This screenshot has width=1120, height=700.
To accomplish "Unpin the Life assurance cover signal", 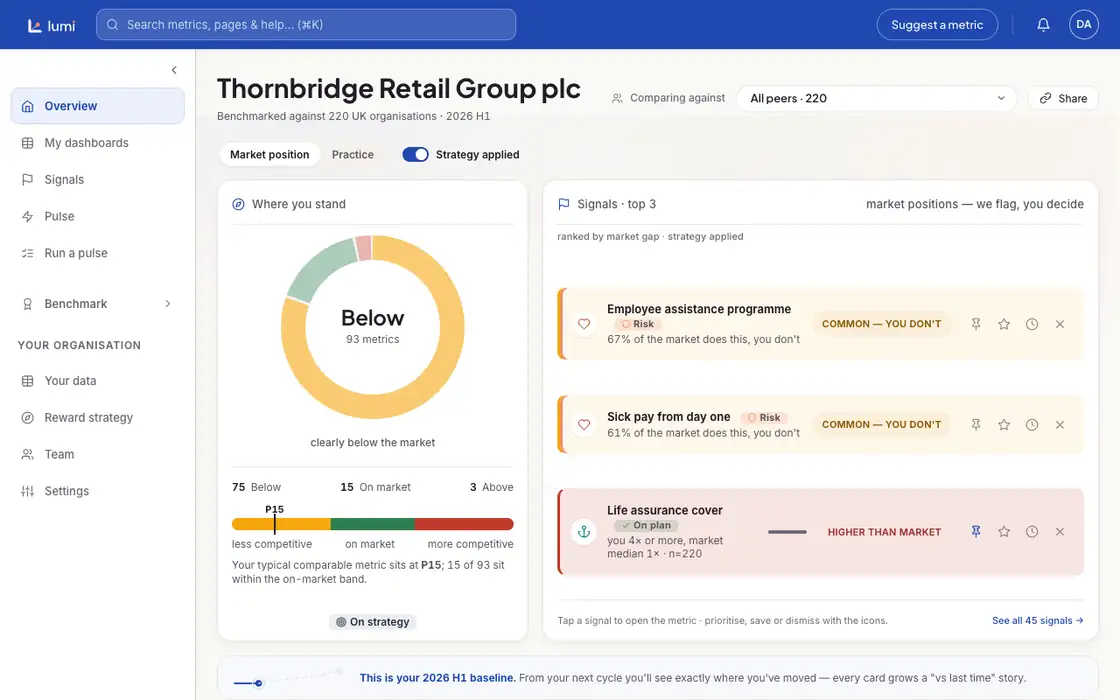I will pos(976,531).
